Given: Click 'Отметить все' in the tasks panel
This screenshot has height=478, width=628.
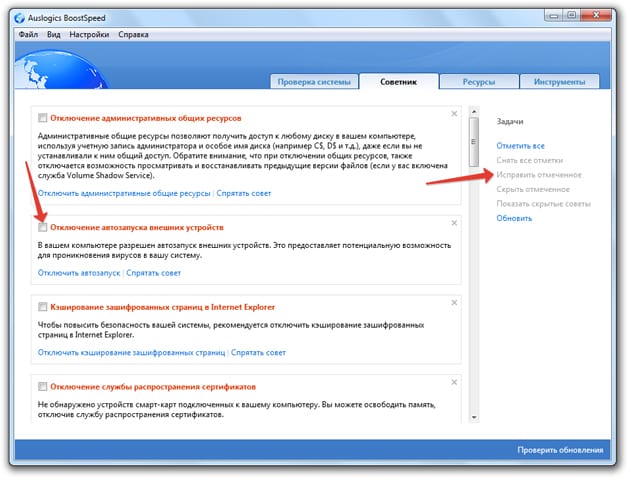Looking at the screenshot, I should pos(521,146).
